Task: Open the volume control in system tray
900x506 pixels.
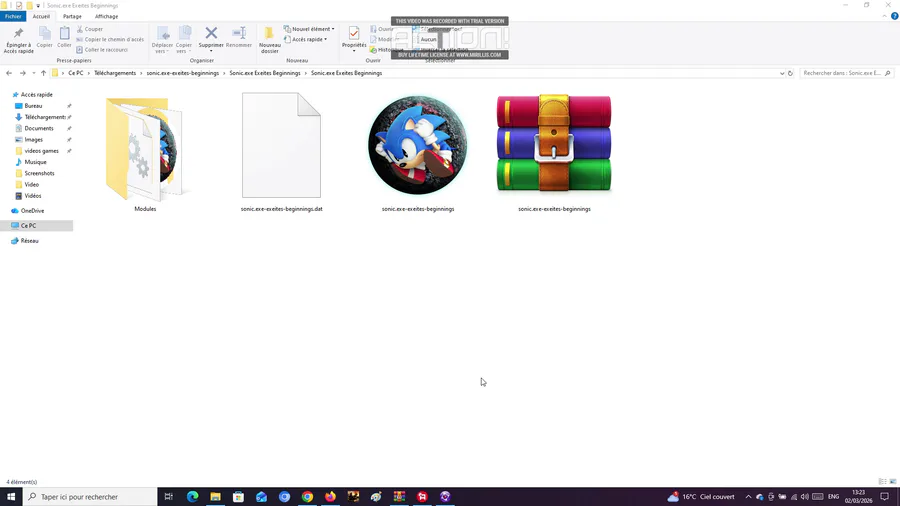Action: (805, 497)
